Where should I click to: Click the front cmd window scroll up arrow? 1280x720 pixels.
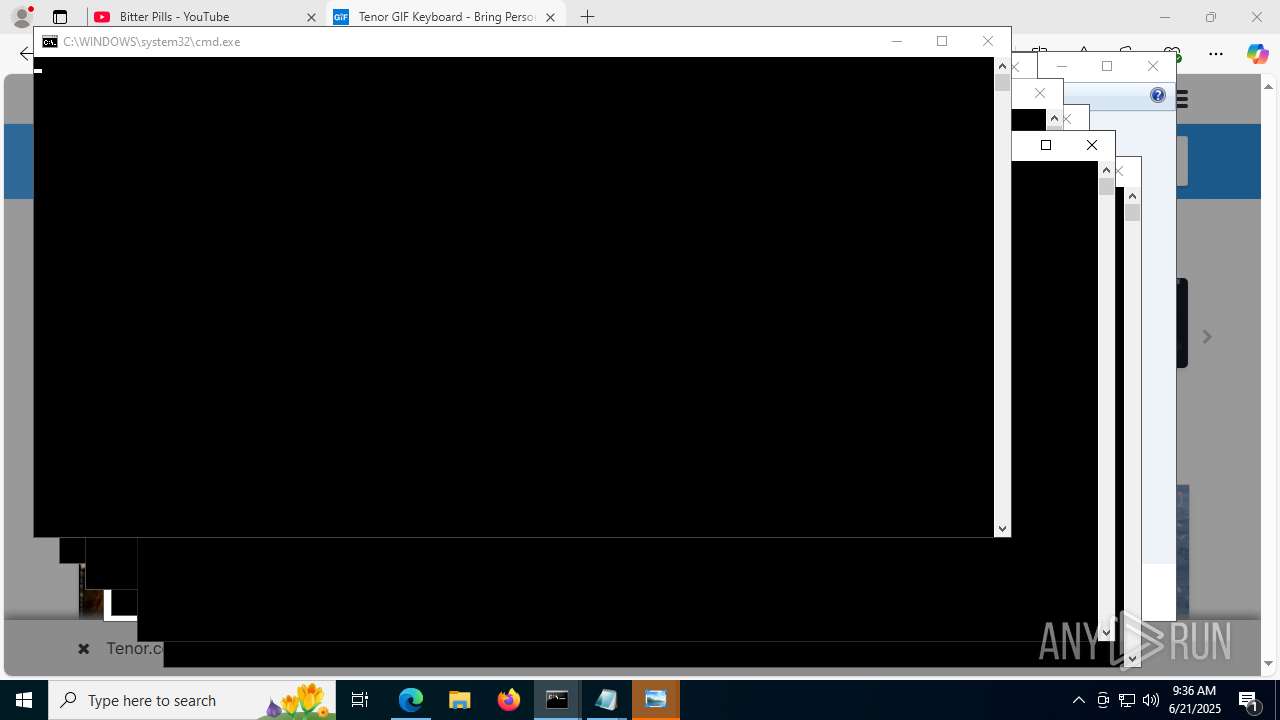[x=1002, y=65]
